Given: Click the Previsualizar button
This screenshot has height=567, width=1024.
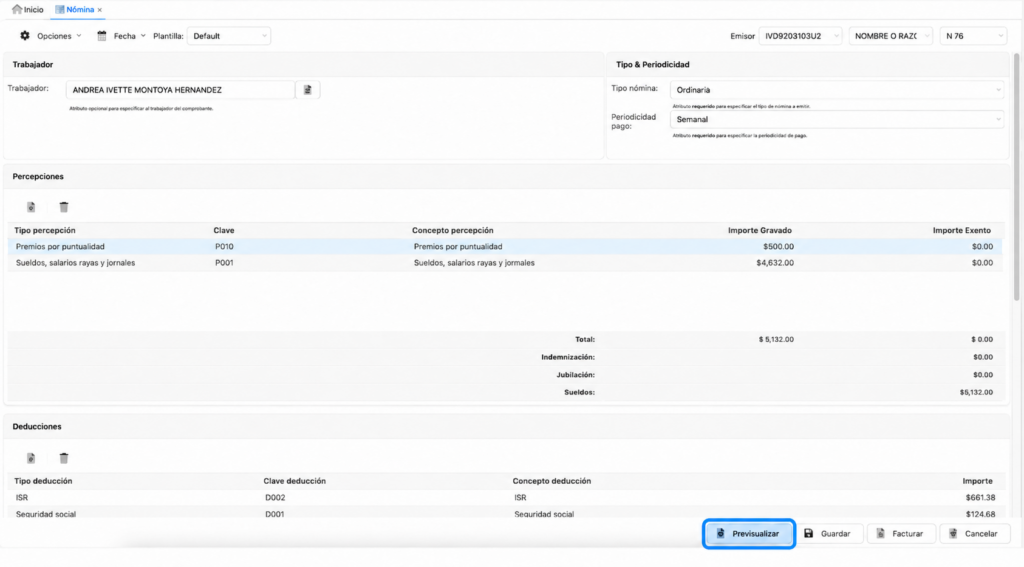Looking at the screenshot, I should point(748,534).
